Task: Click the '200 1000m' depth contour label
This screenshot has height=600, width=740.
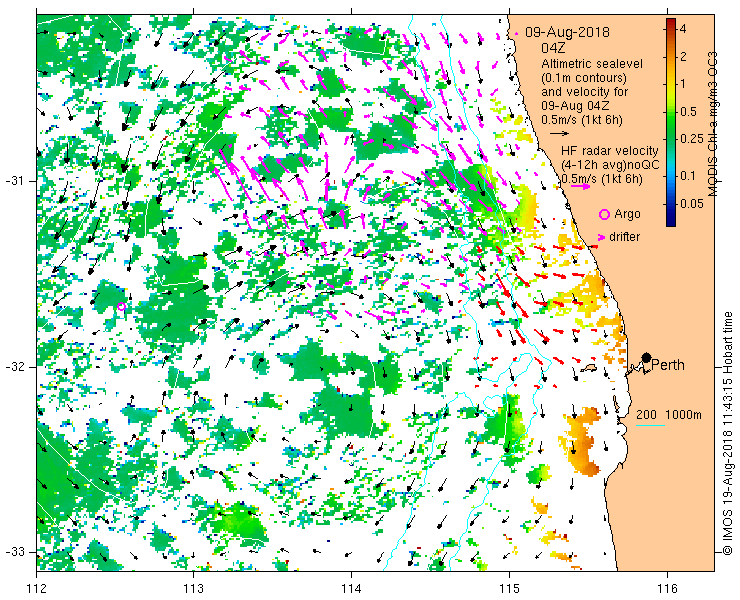Action: click(669, 415)
